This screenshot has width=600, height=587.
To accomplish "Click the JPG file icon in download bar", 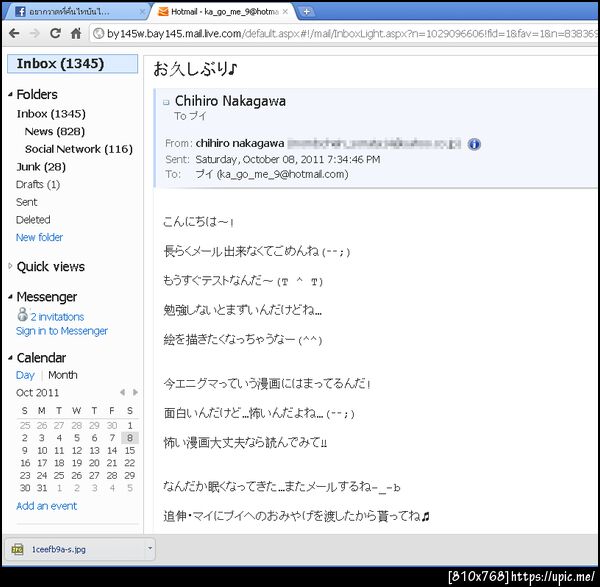I will coord(17,549).
